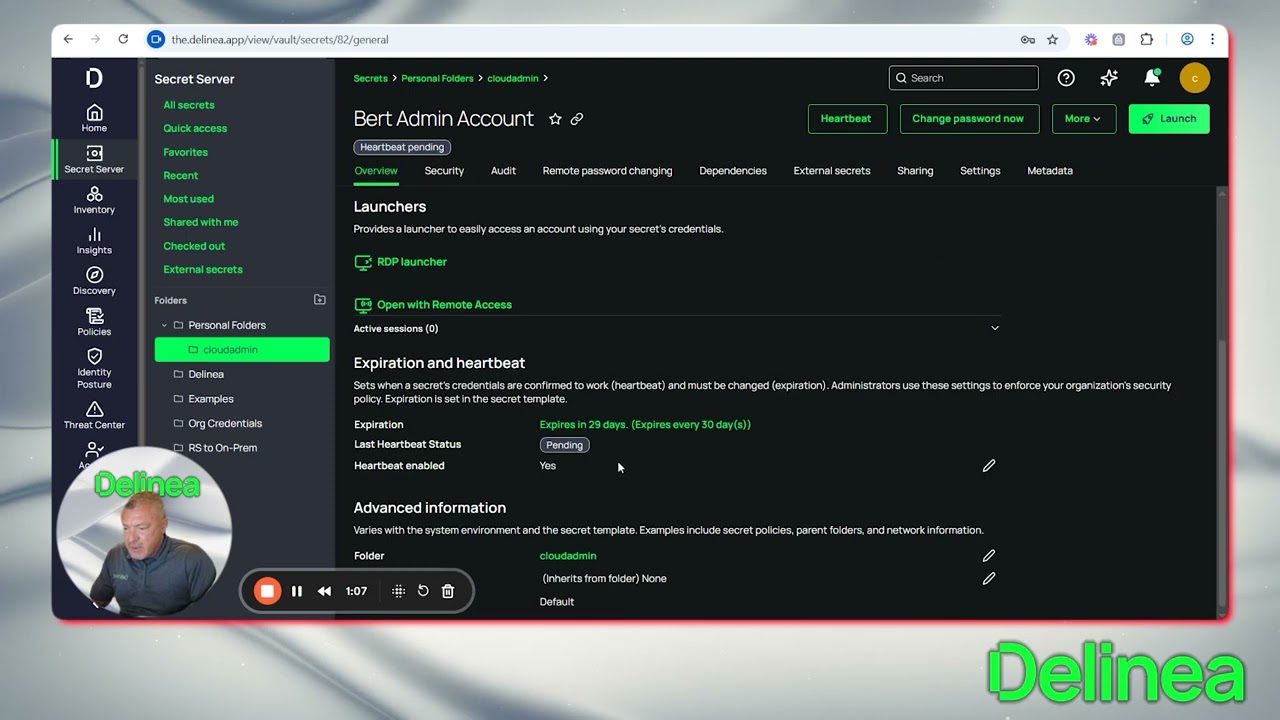Screen dimensions: 1280x720
Task: Grab recorder dots handle icon
Action: click(x=398, y=591)
